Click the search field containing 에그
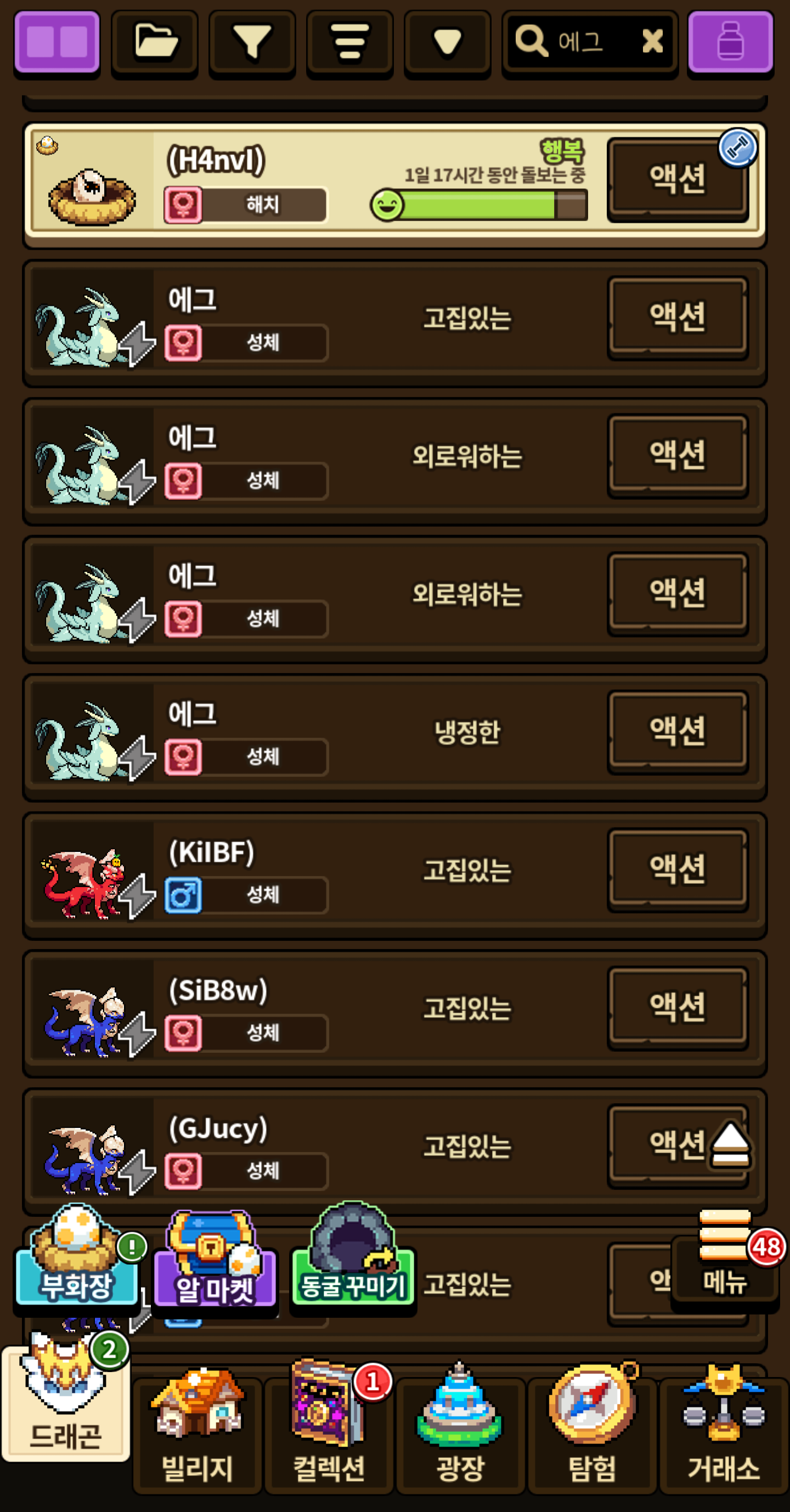This screenshot has height=1512, width=790. (578, 42)
